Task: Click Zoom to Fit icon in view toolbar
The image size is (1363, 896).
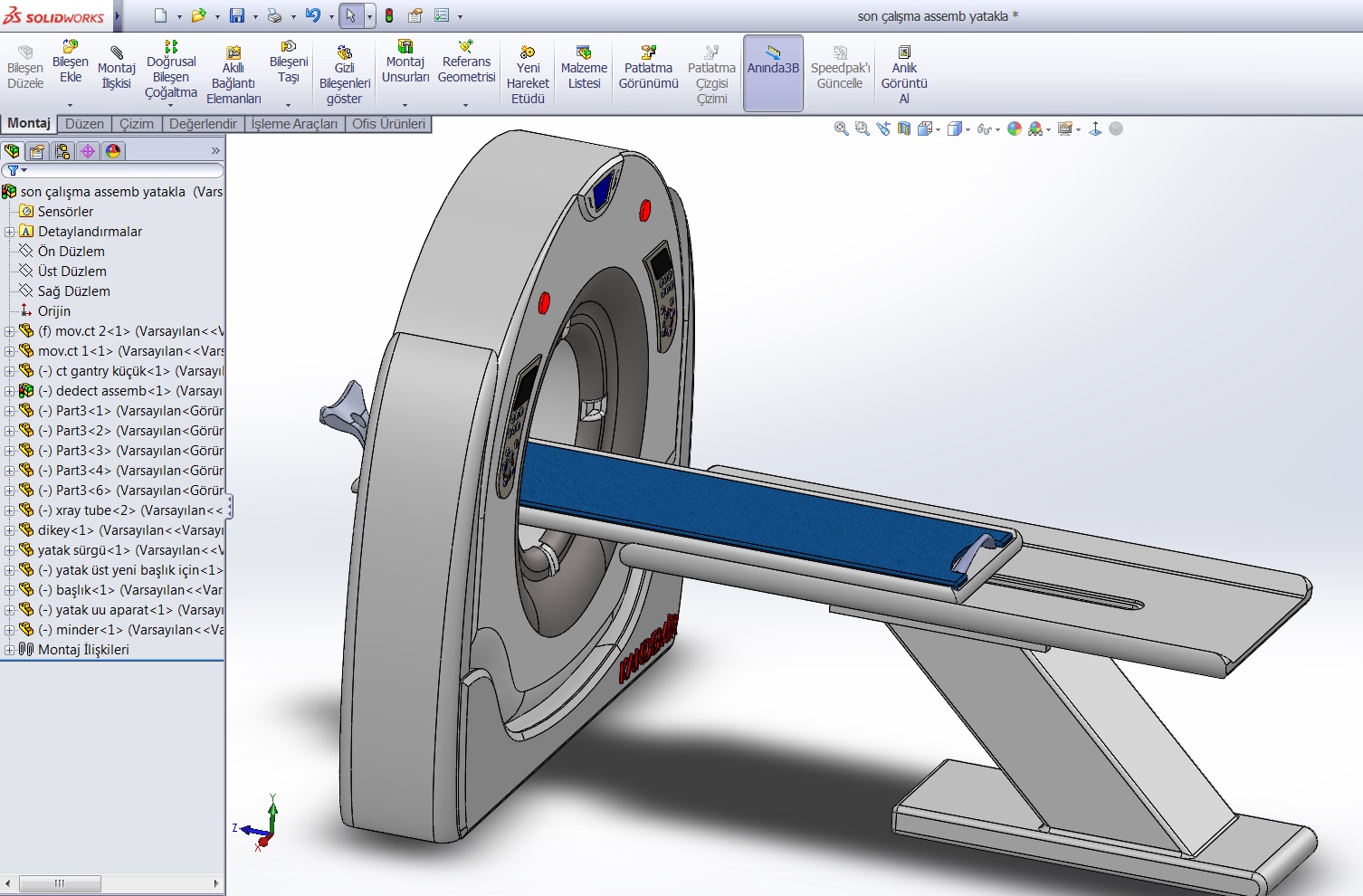Action: click(x=841, y=129)
